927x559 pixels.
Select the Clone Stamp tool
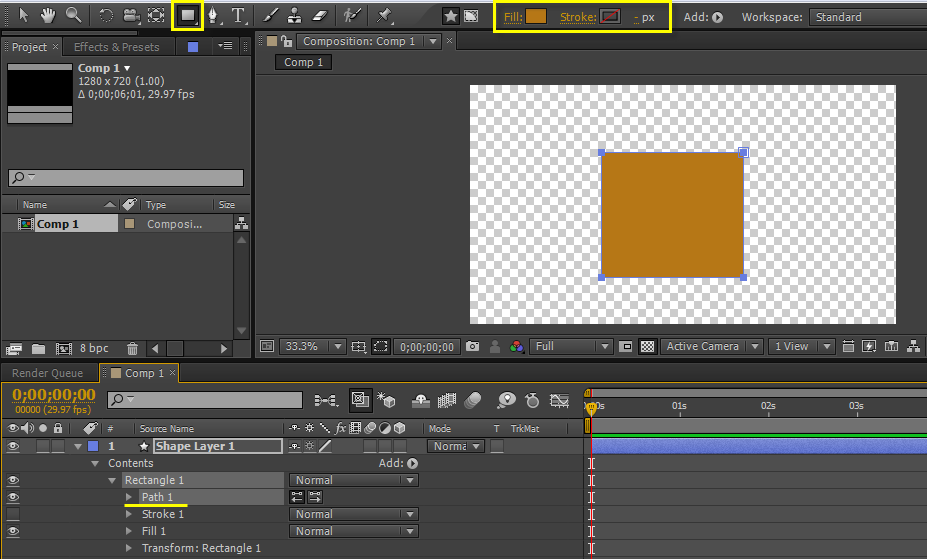click(x=295, y=16)
